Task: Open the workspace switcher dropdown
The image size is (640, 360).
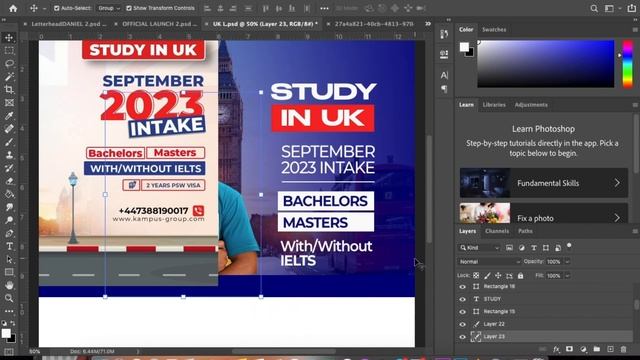Action: 611,8
